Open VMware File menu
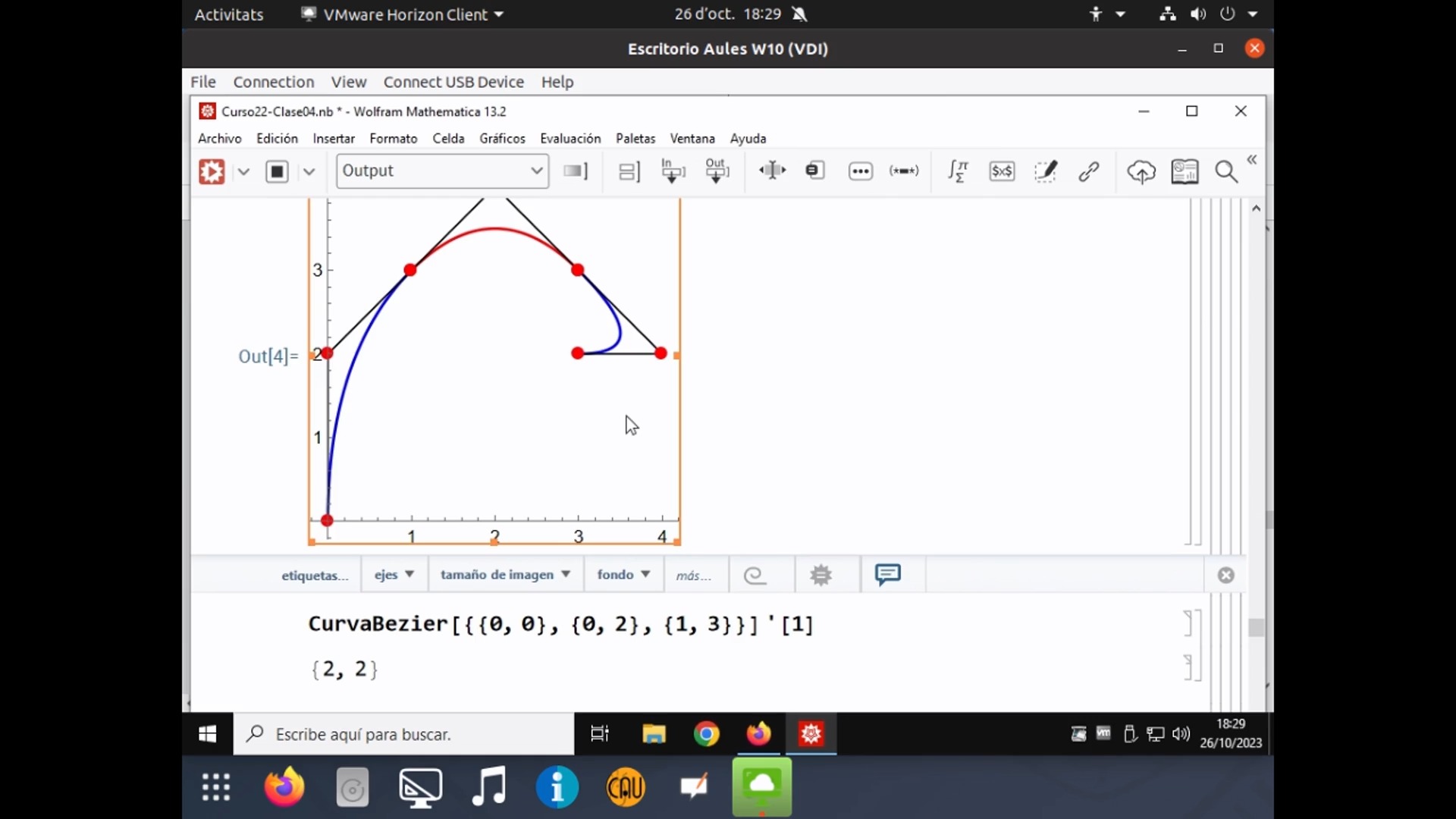The image size is (1456, 819). click(x=202, y=82)
